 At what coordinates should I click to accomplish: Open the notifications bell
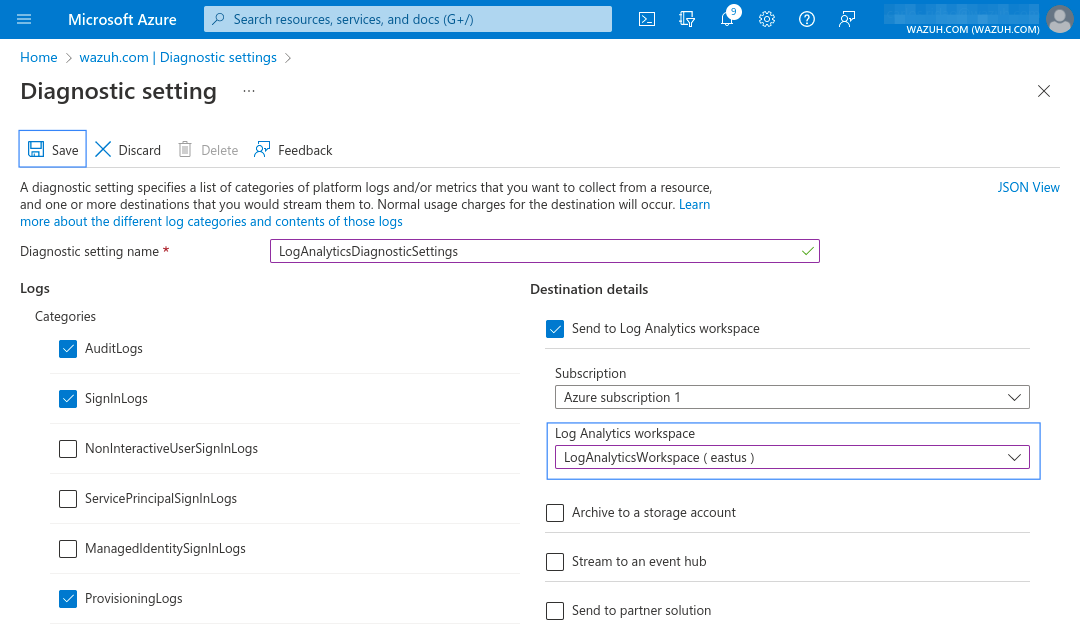tap(727, 19)
